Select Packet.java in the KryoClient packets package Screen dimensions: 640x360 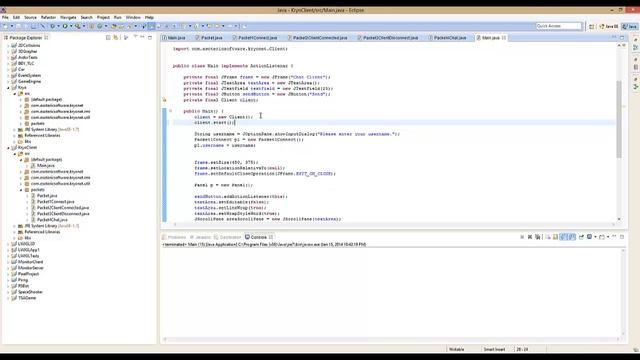pos(47,196)
